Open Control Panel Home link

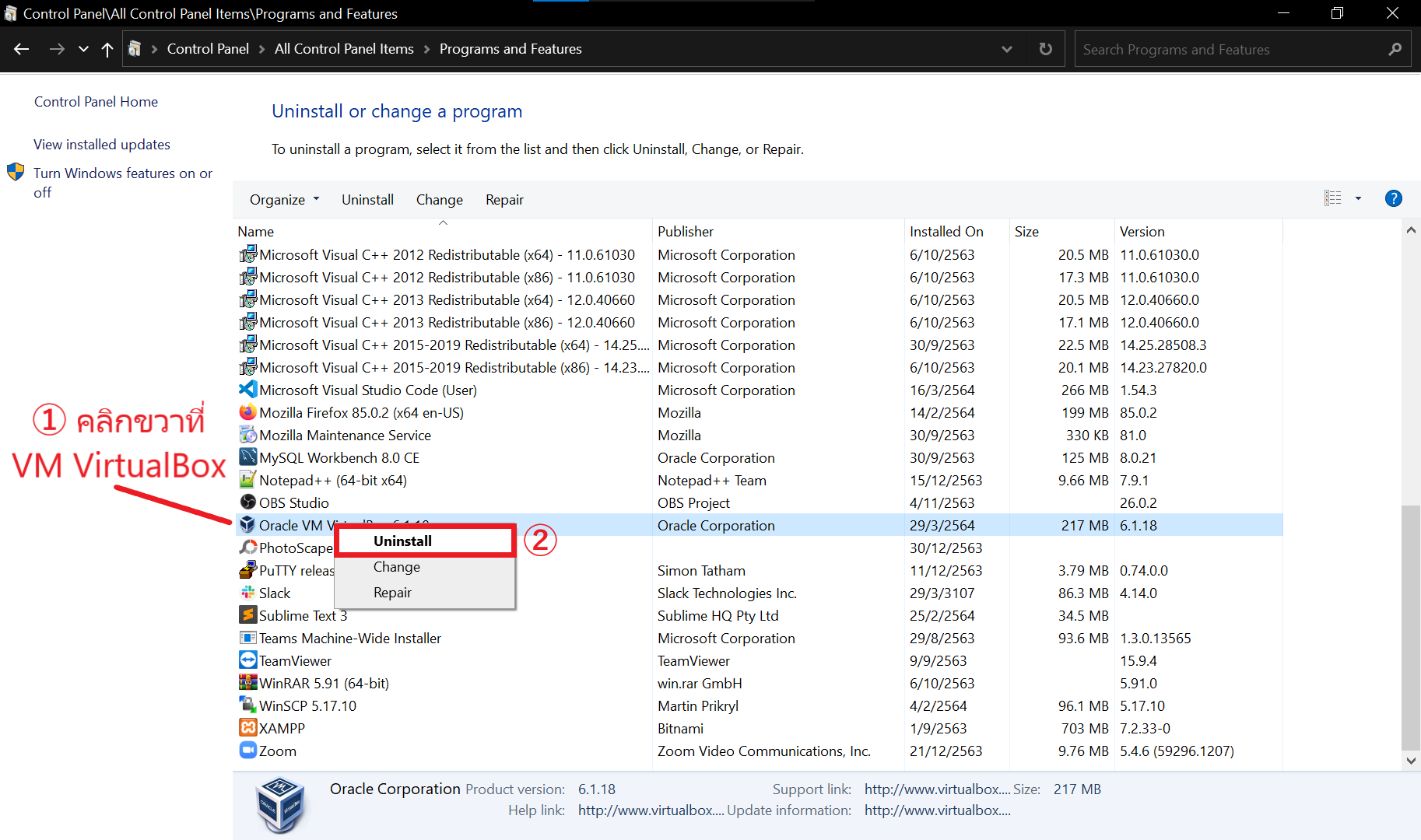coord(96,102)
